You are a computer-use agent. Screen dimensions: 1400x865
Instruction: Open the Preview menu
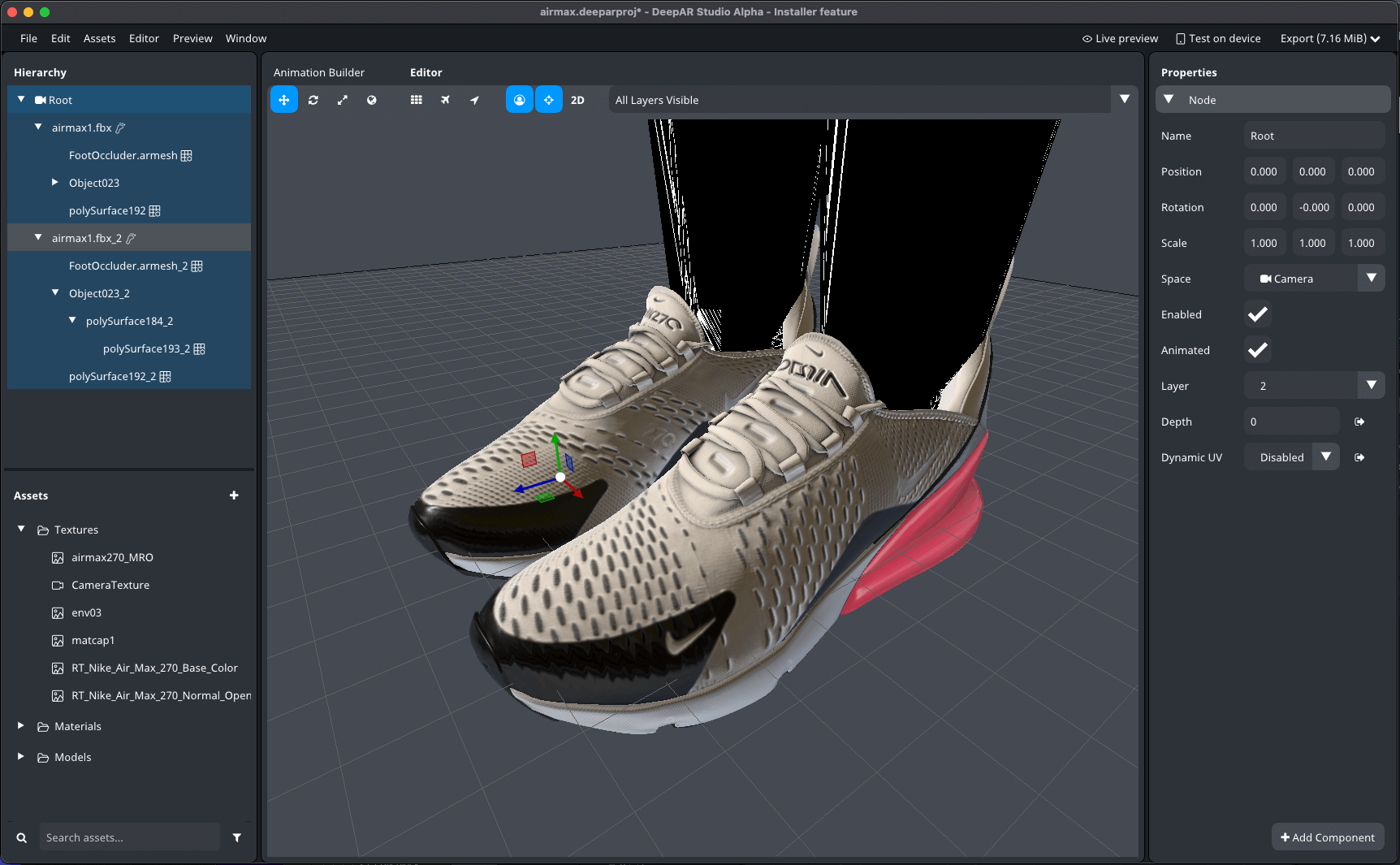192,38
